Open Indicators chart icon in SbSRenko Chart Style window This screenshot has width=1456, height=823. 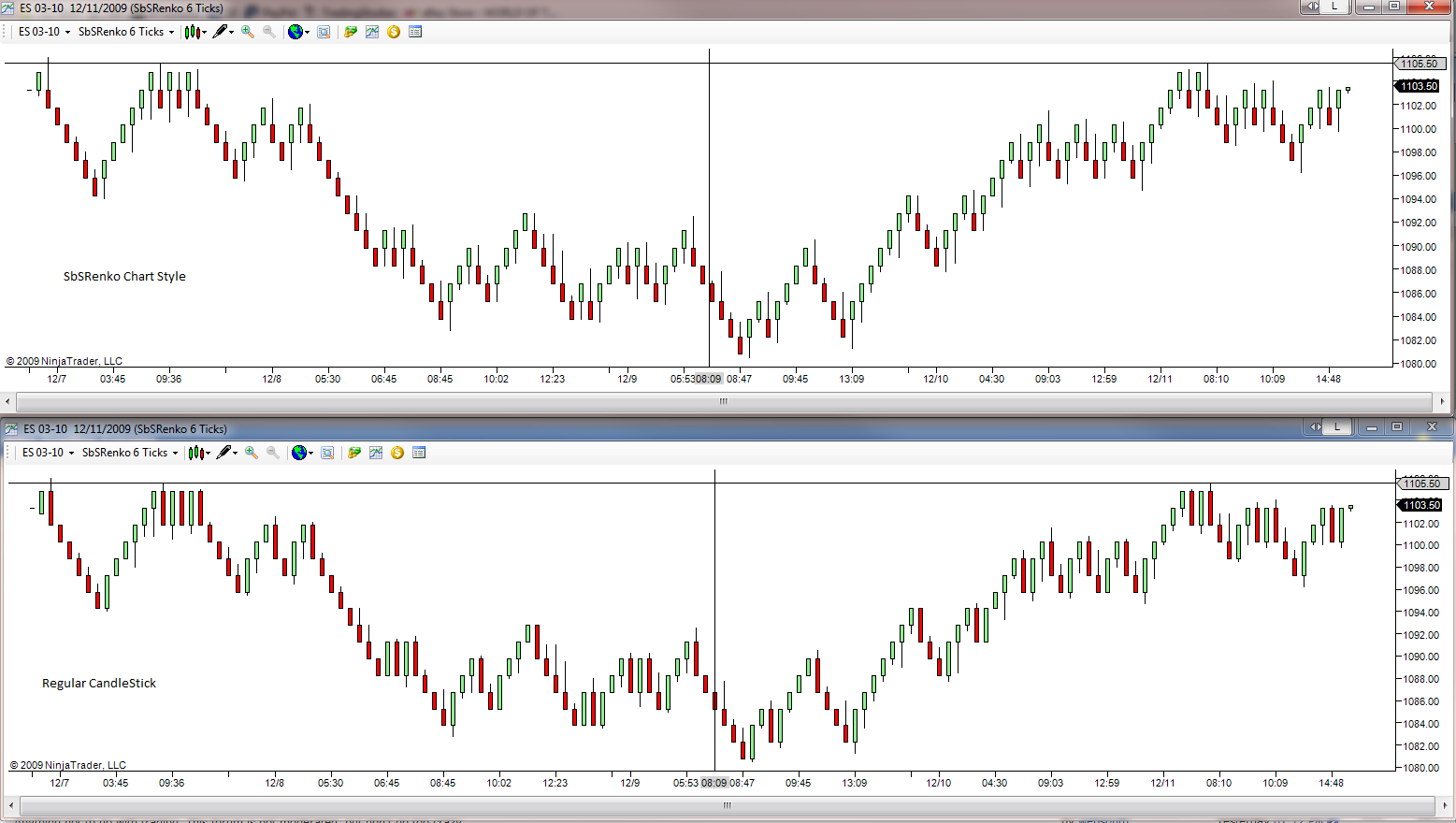(x=372, y=32)
